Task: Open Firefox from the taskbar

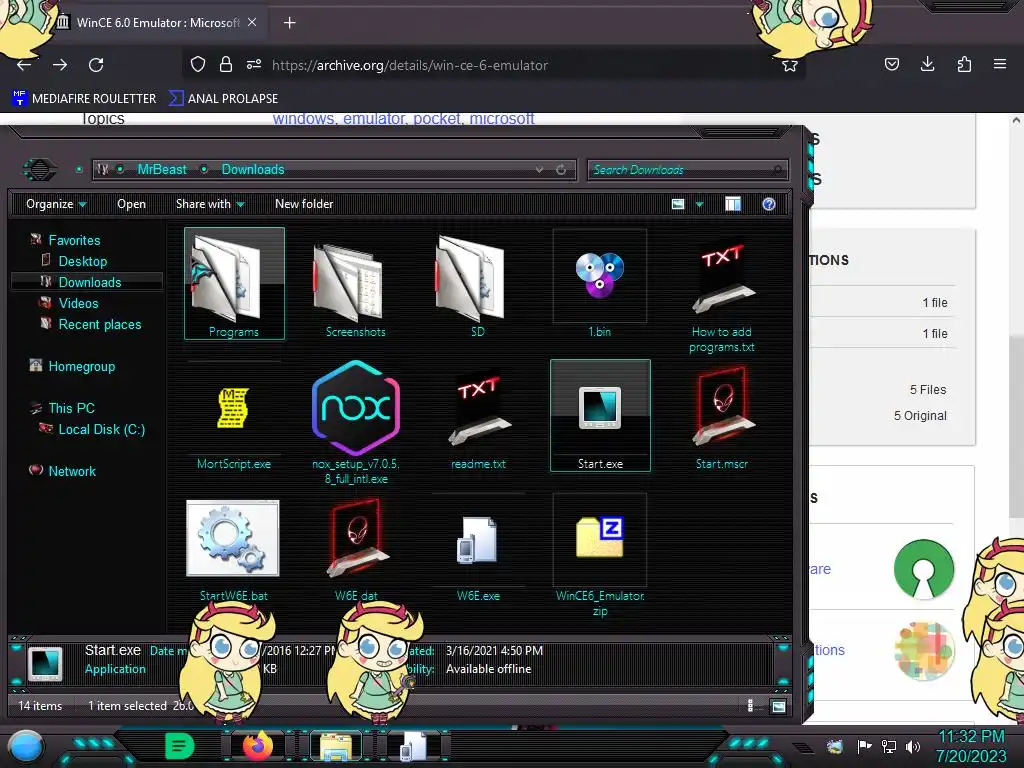Action: point(258,746)
